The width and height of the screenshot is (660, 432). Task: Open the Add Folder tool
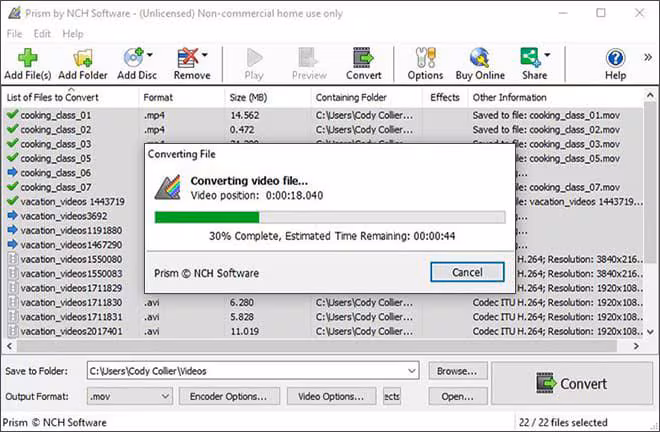[83, 58]
